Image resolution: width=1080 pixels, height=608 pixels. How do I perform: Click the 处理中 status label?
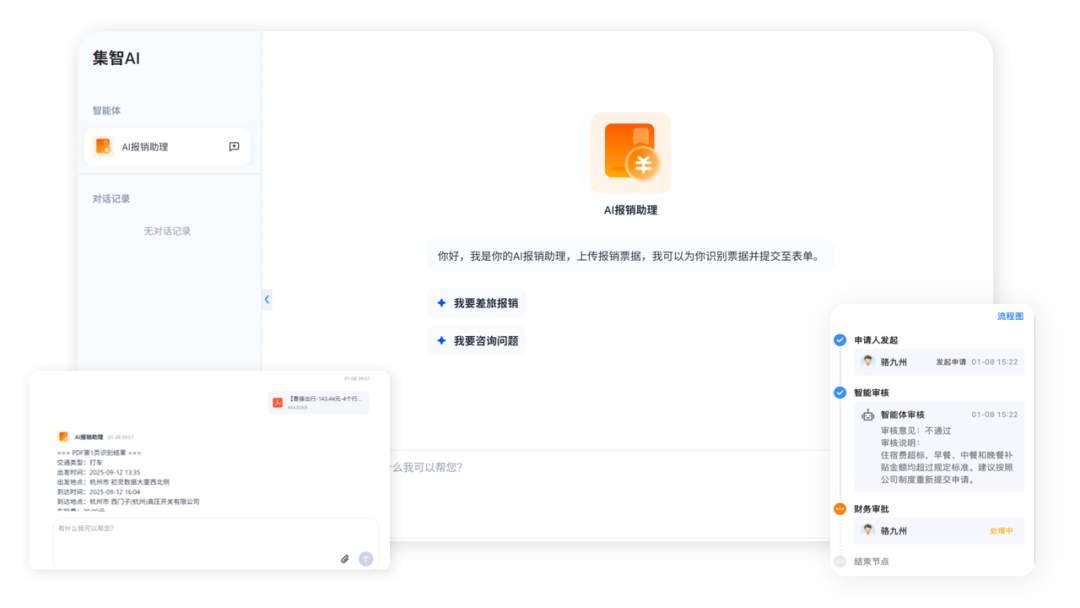point(1001,531)
